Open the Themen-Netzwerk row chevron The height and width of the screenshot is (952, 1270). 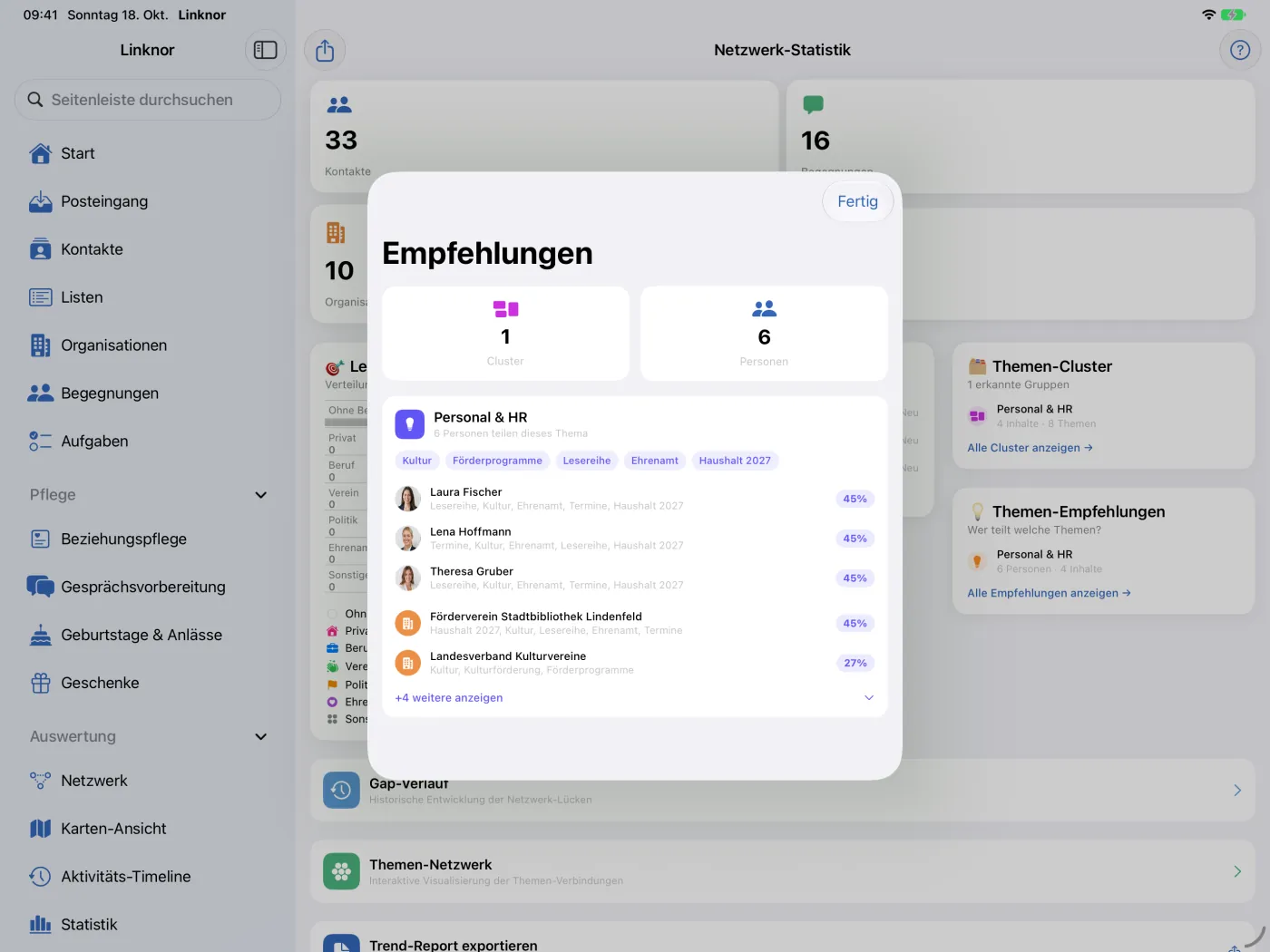pos(1237,871)
